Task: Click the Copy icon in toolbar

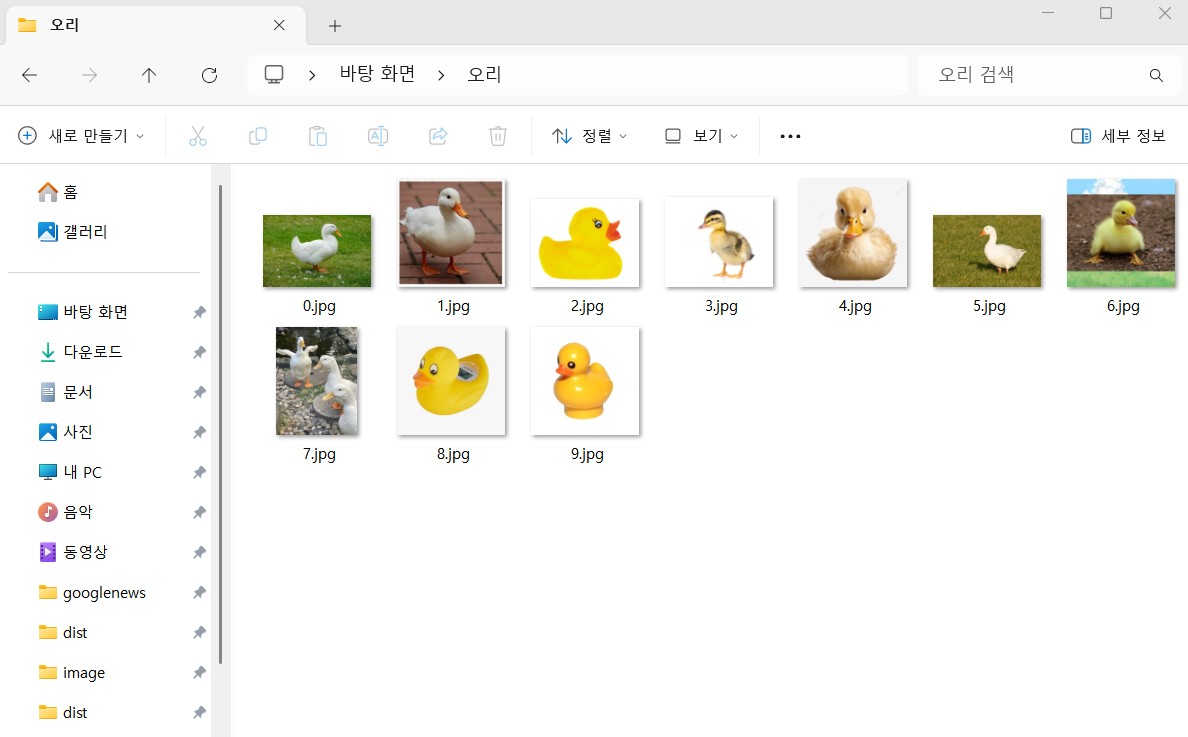Action: pos(258,136)
